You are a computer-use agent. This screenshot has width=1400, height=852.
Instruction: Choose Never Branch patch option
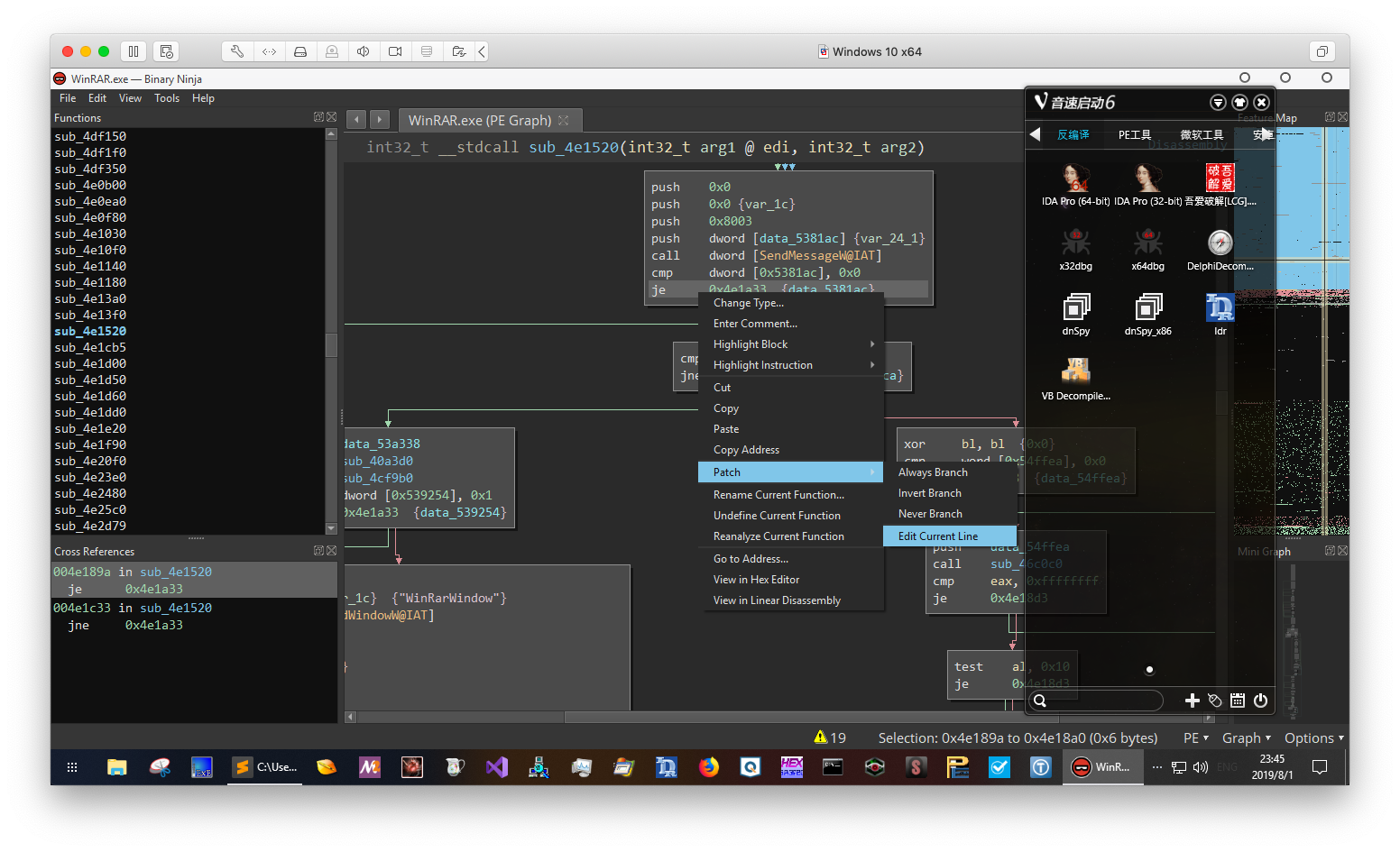click(x=950, y=514)
